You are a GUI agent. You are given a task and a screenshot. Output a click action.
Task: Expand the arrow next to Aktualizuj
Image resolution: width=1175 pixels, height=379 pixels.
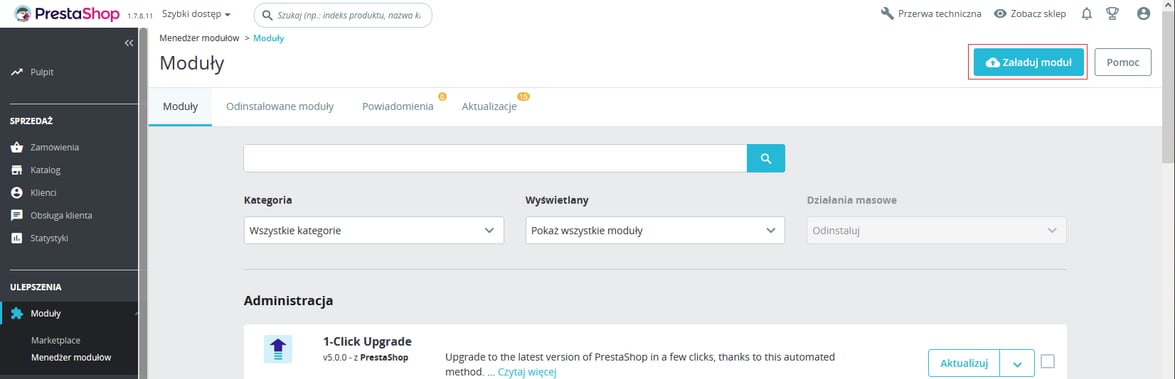click(x=1018, y=363)
